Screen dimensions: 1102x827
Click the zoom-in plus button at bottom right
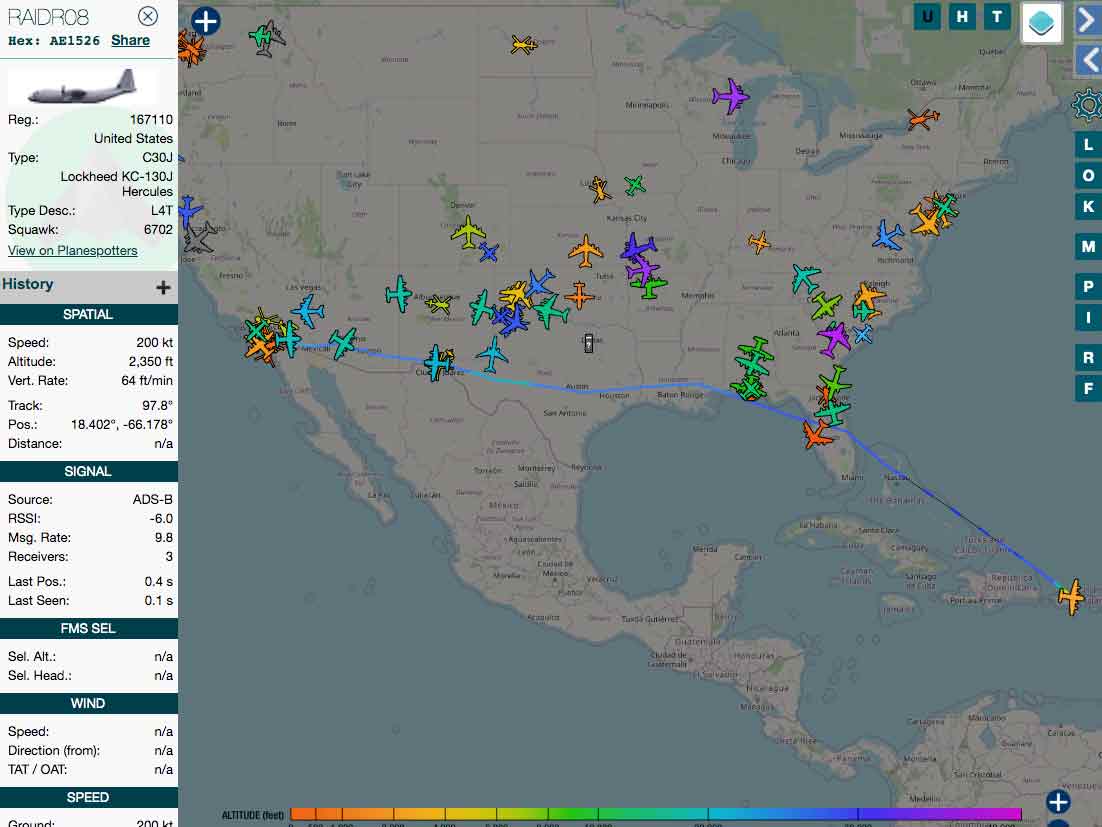(x=1058, y=802)
